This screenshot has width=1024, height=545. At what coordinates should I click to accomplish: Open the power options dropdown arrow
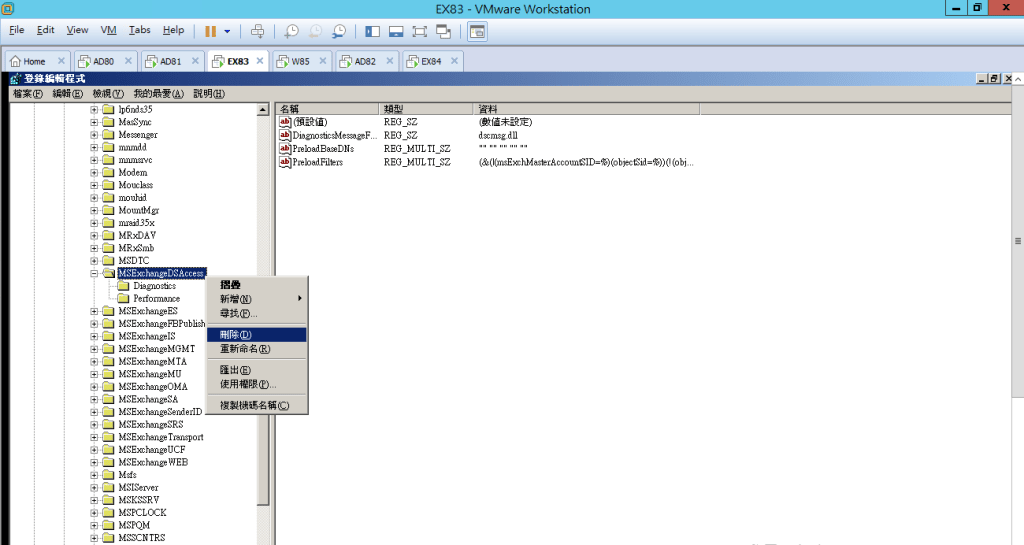pyautogui.click(x=227, y=31)
